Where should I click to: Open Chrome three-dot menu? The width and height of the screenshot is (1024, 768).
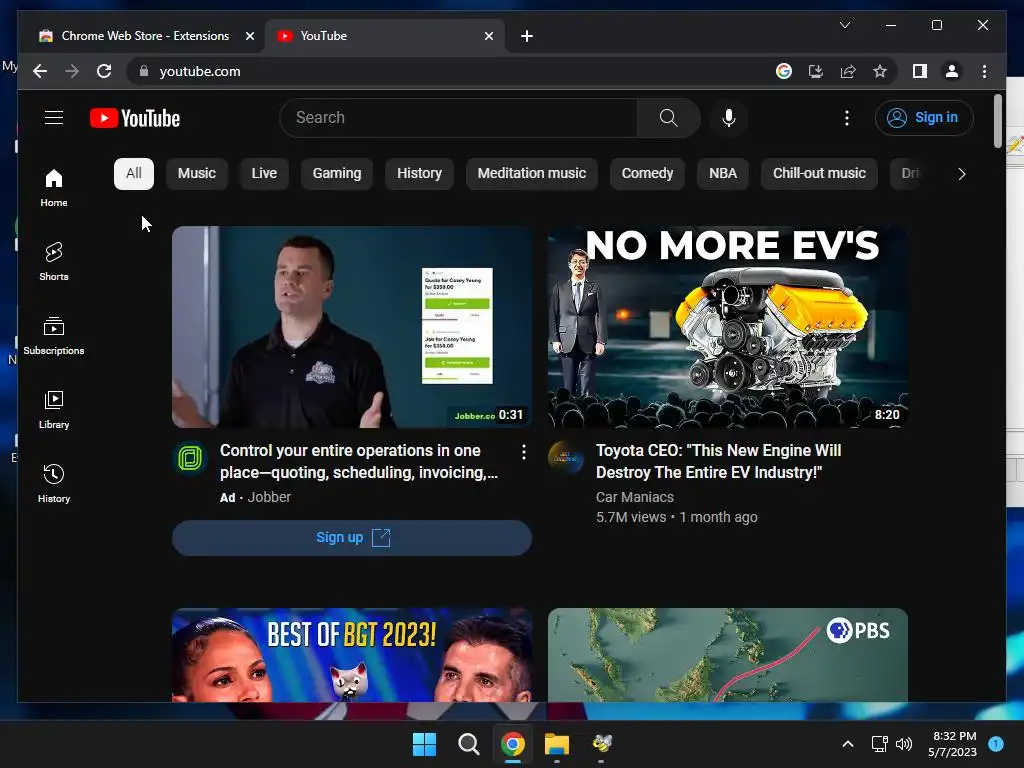point(984,71)
